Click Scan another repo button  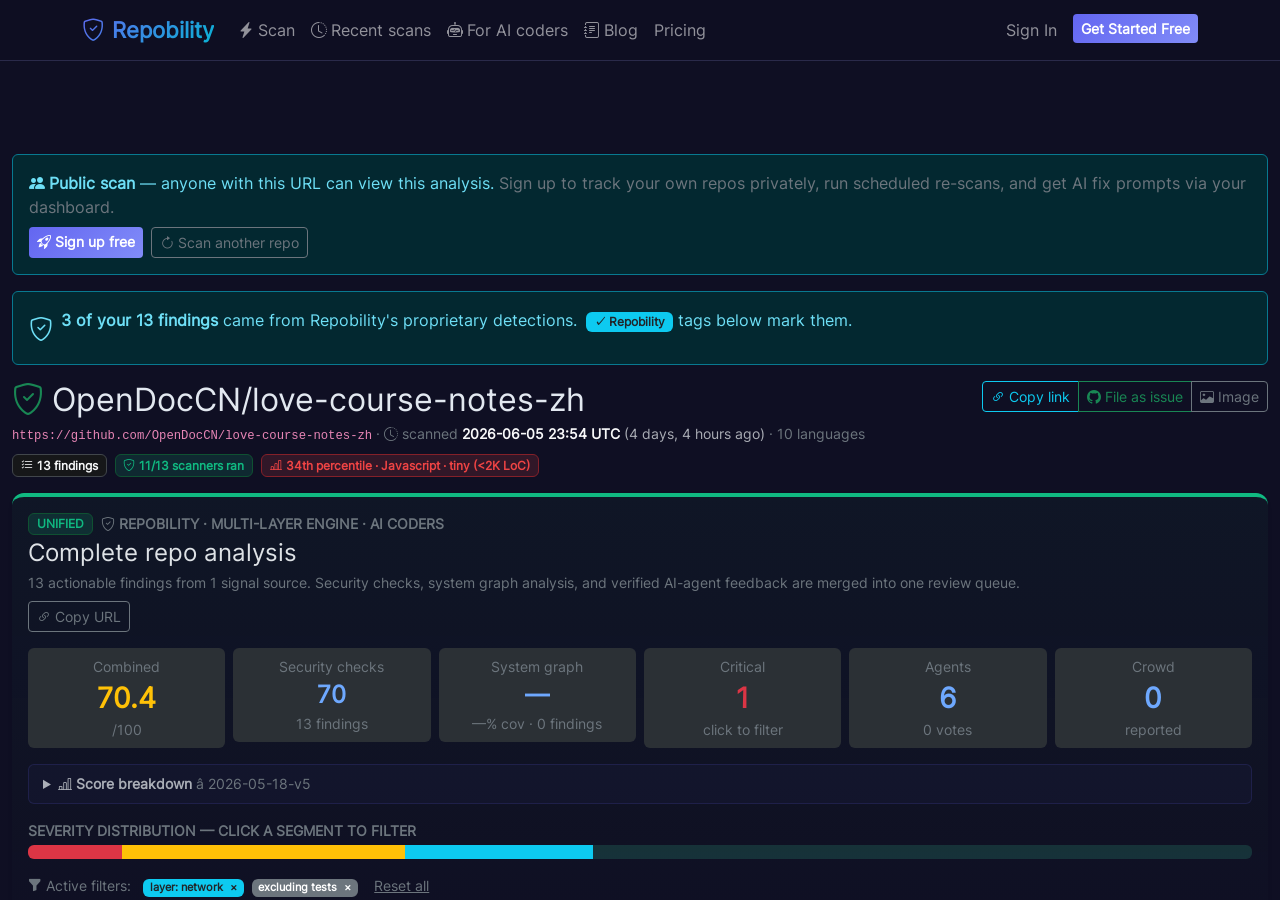pyautogui.click(x=229, y=242)
